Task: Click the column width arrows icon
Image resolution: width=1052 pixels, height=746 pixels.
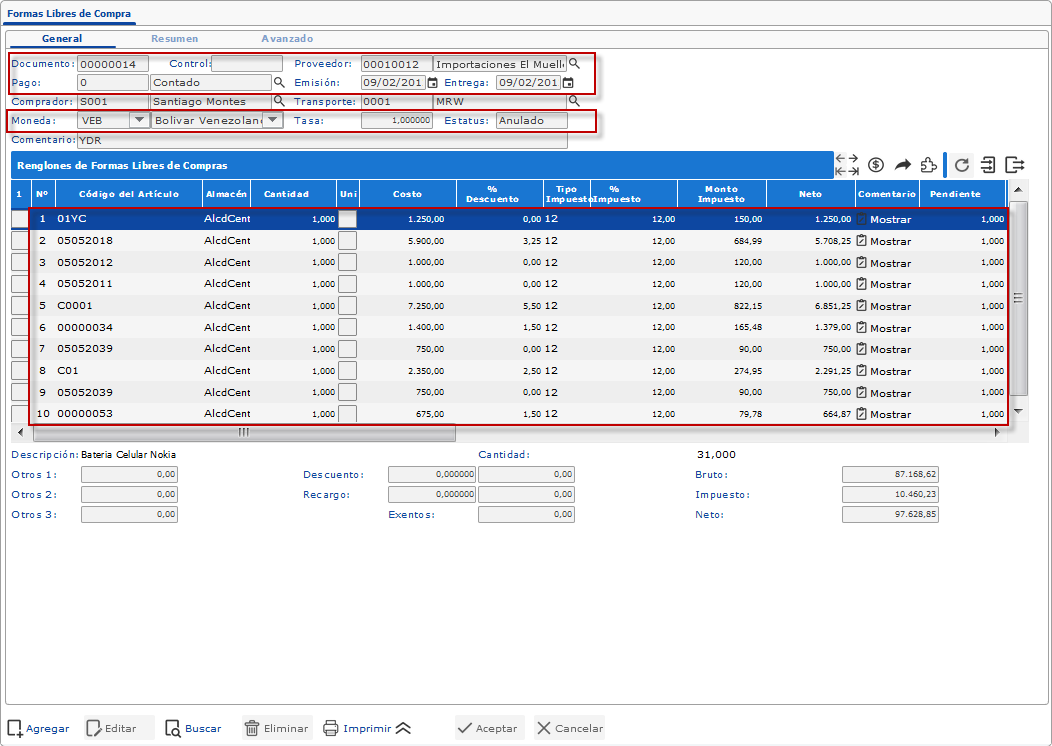Action: [847, 165]
